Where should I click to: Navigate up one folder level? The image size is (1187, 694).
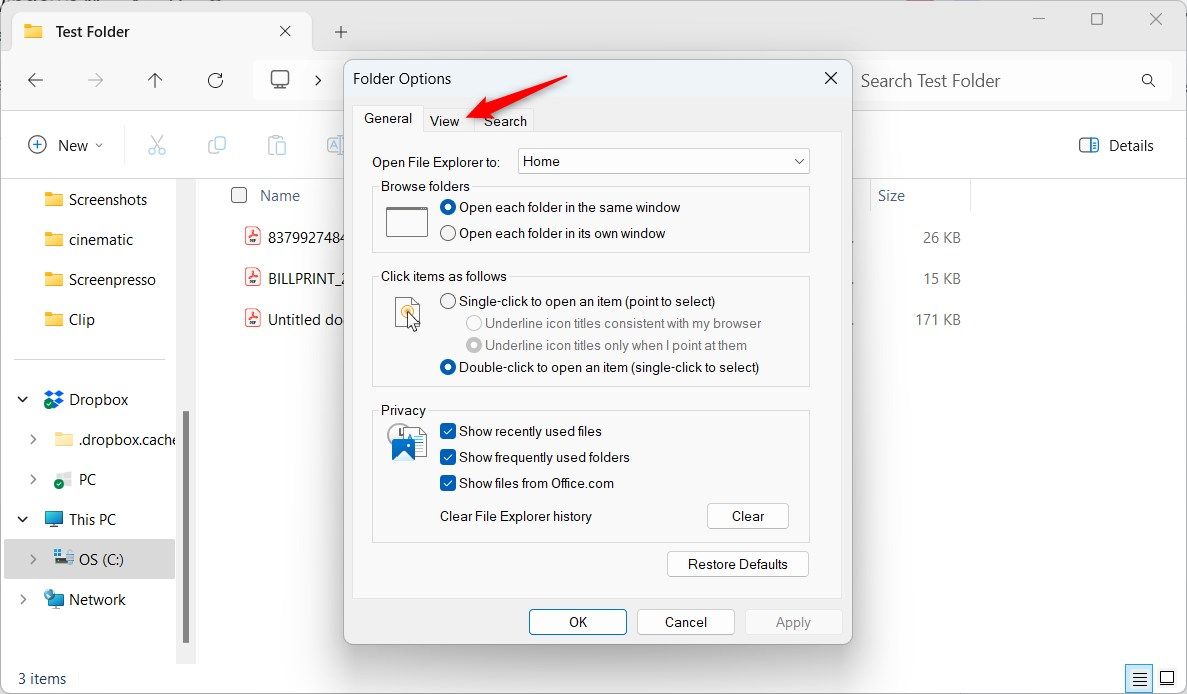click(x=155, y=80)
